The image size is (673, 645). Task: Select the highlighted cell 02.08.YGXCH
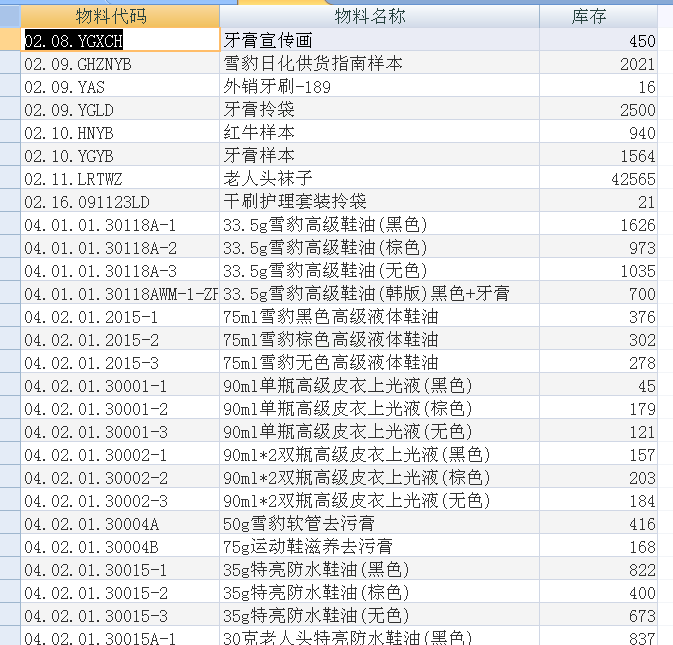point(120,40)
